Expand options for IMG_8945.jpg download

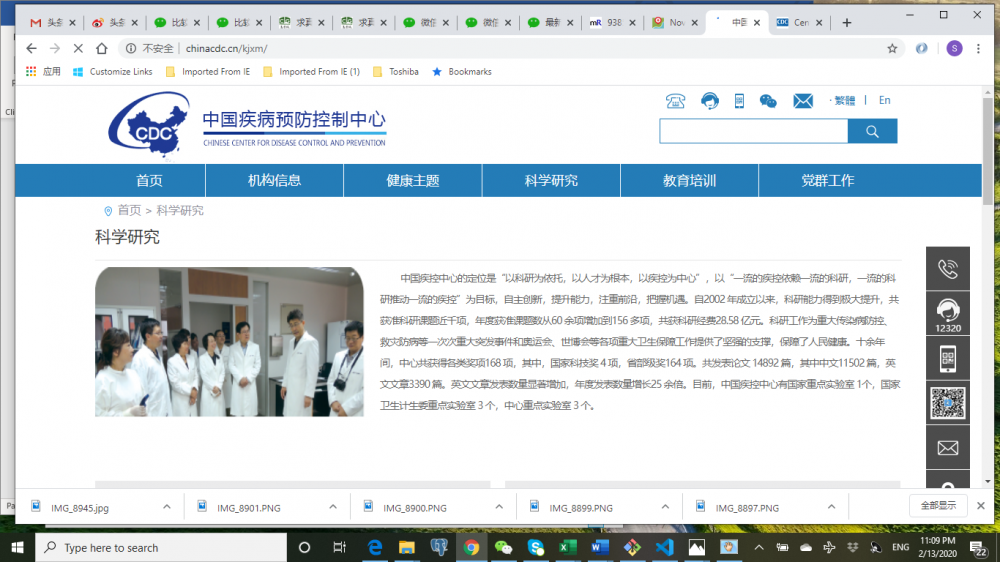(167, 508)
